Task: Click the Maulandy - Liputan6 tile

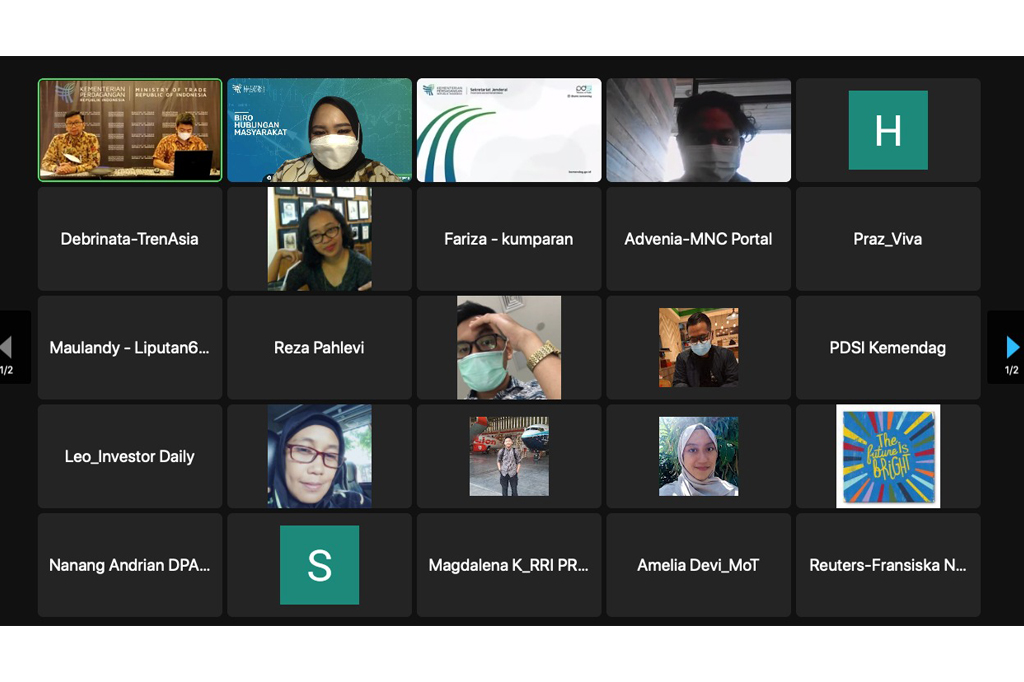Action: [x=130, y=348]
